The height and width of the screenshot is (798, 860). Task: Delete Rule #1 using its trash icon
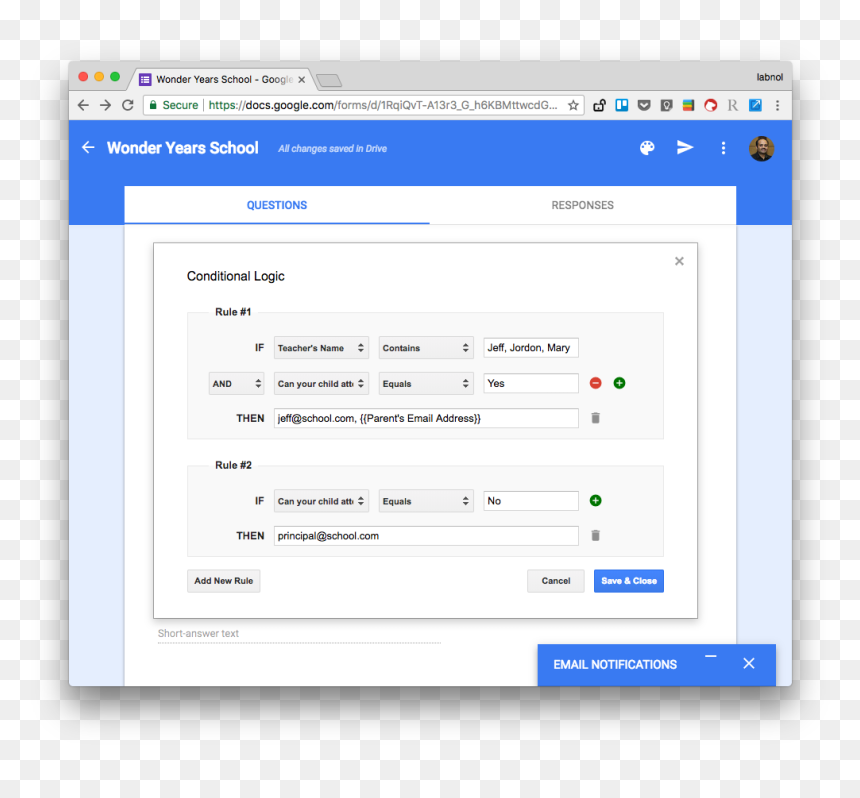[x=596, y=418]
